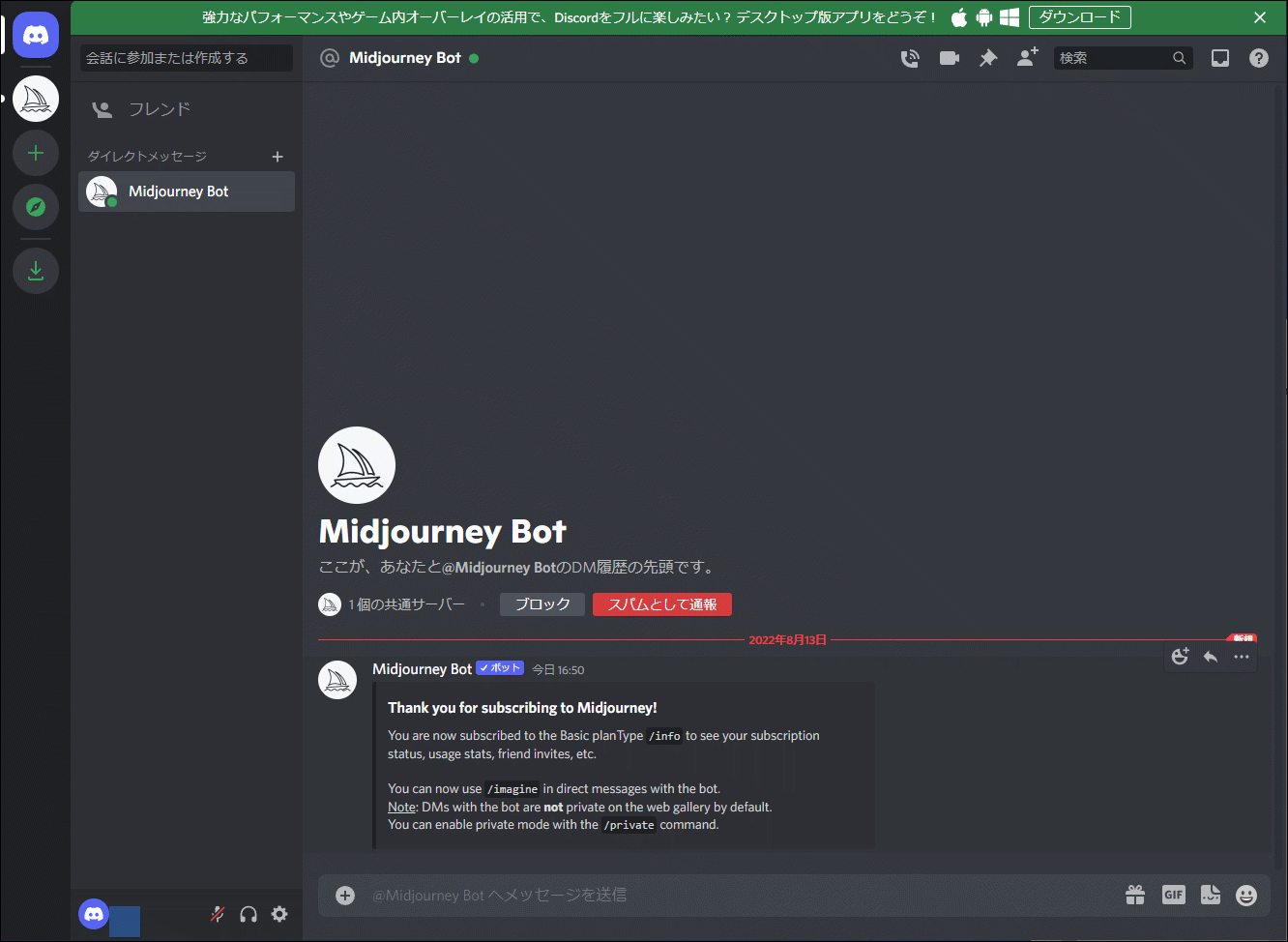Click the download apps icon in server list
Screen dimensions: 1288x942
[x=36, y=271]
